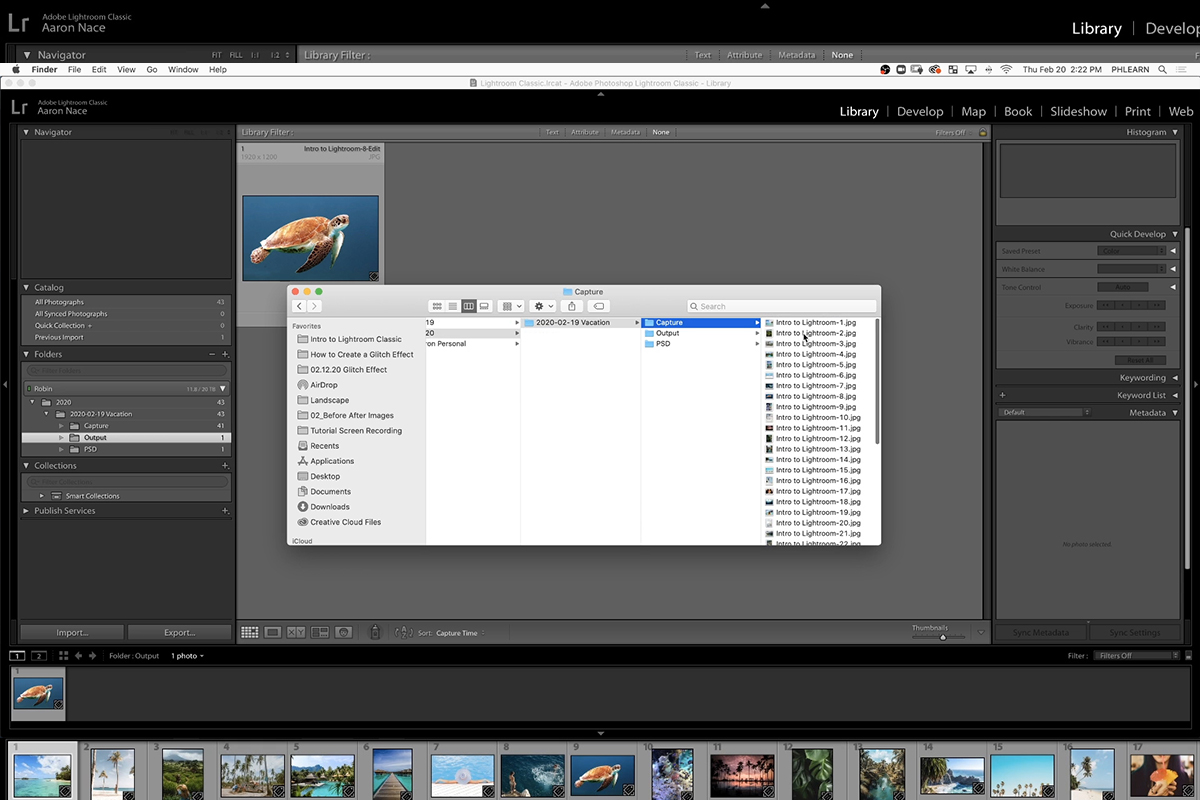Open the Window menu in menu bar
This screenshot has height=800, width=1200.
183,70
